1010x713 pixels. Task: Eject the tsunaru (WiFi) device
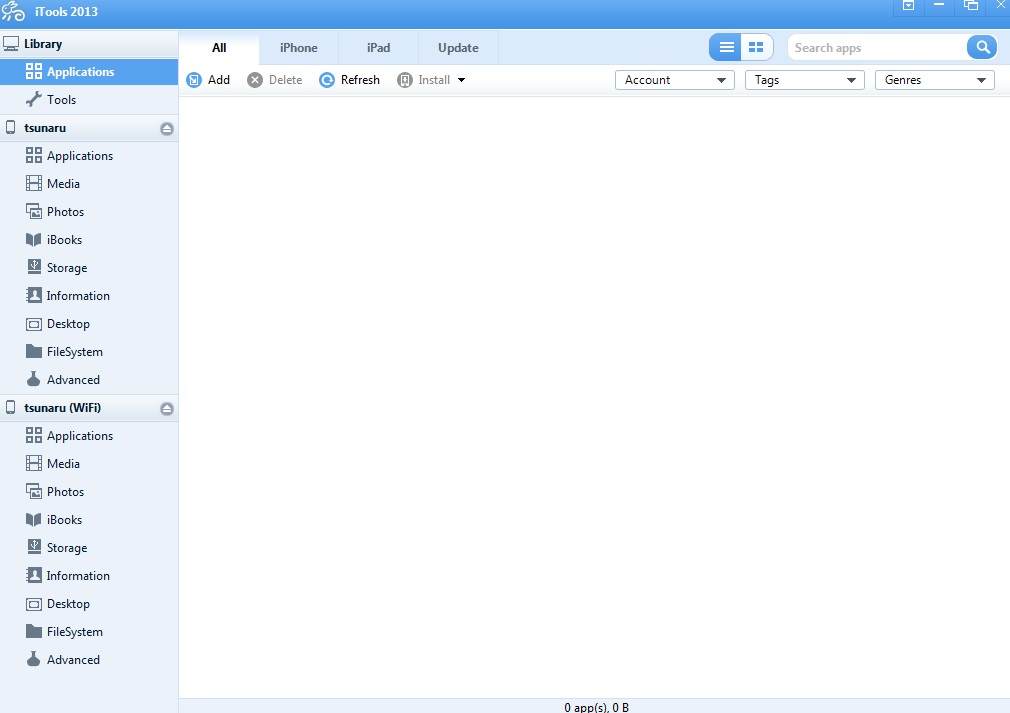[167, 409]
